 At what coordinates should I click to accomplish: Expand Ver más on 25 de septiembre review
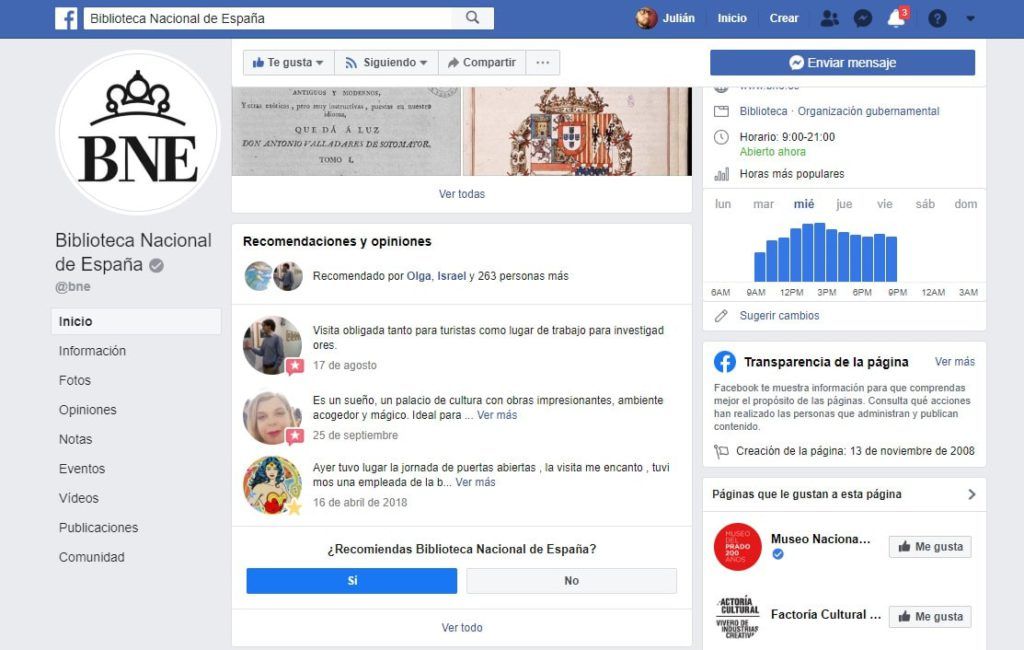[497, 415]
